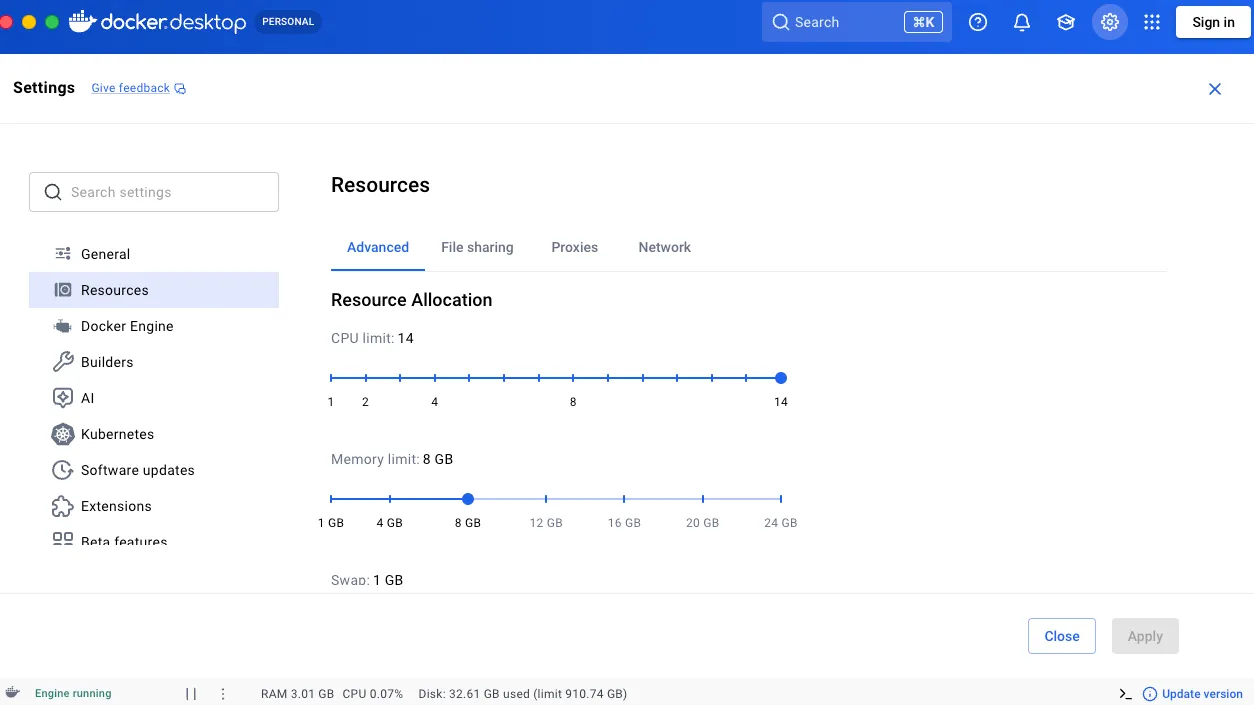
Task: Open the Proxies tab
Action: coord(575,247)
